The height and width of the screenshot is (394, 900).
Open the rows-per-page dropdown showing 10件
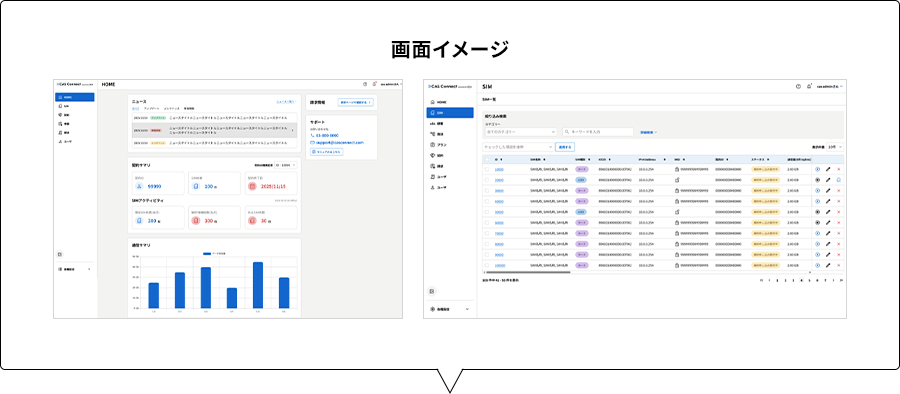[x=836, y=147]
